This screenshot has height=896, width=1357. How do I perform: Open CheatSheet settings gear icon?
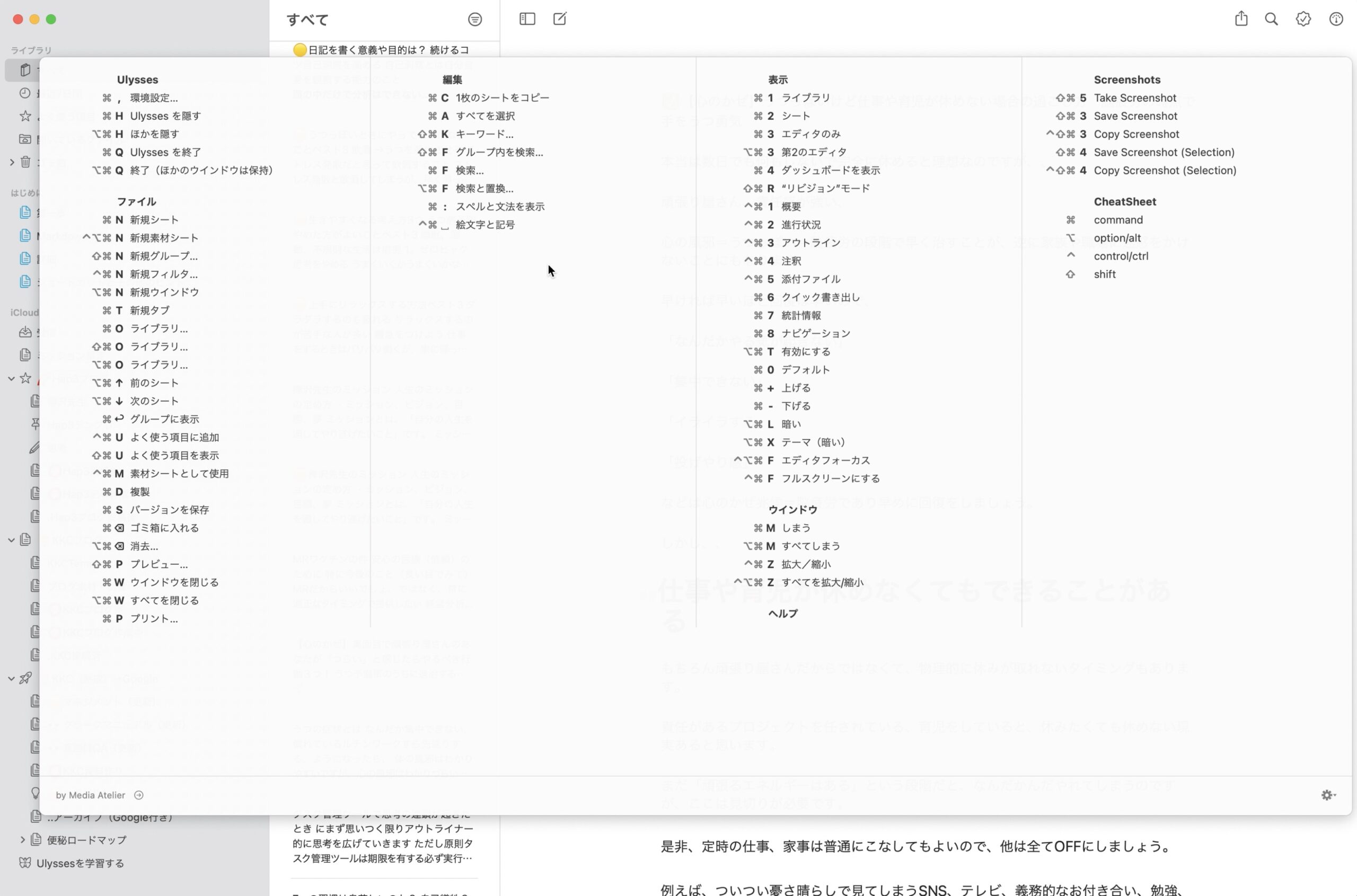coord(1328,795)
